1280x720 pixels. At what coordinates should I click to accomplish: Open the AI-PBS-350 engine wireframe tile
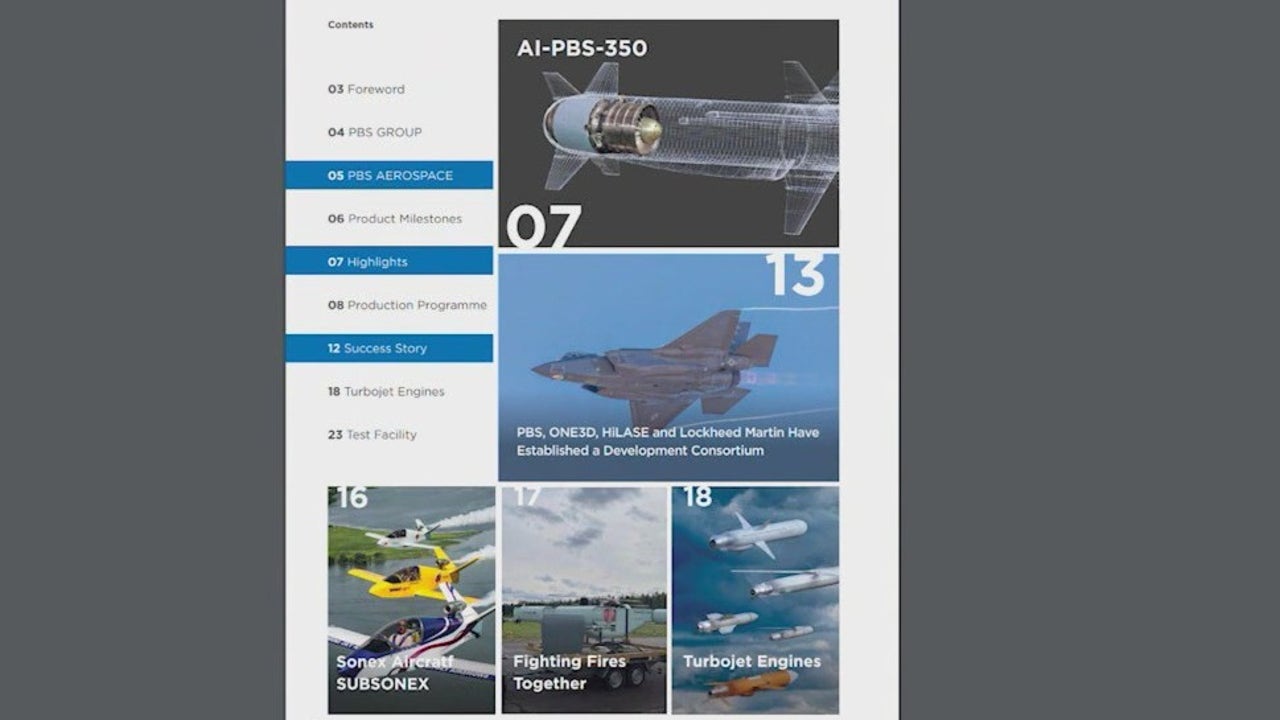click(668, 133)
